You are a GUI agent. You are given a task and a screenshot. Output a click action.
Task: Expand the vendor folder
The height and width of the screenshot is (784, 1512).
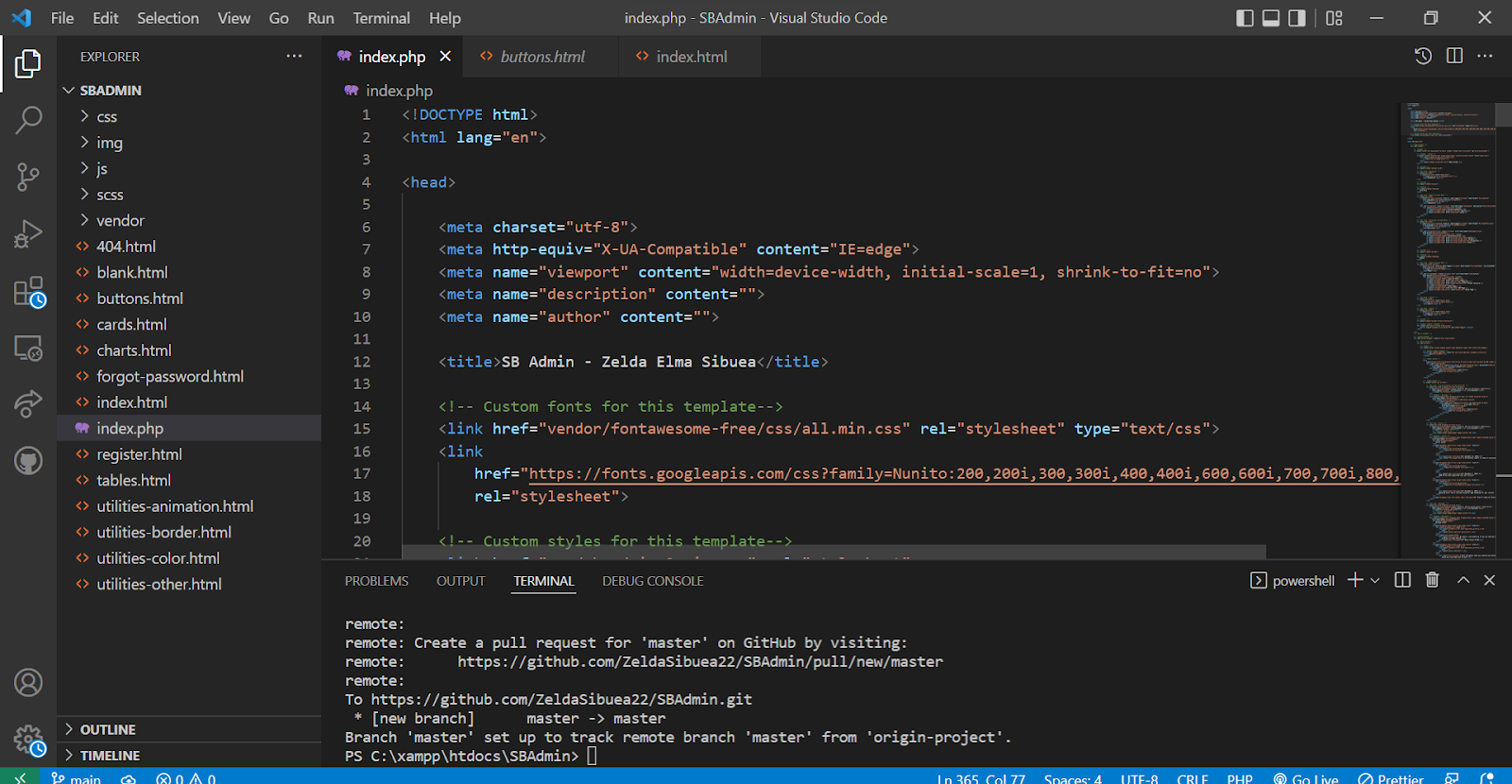(x=189, y=220)
